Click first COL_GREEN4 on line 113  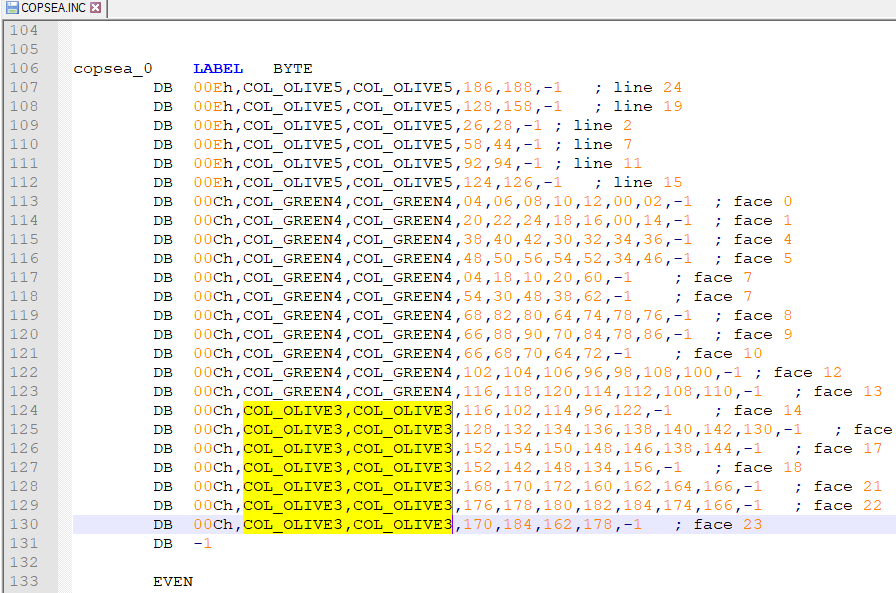tap(293, 202)
